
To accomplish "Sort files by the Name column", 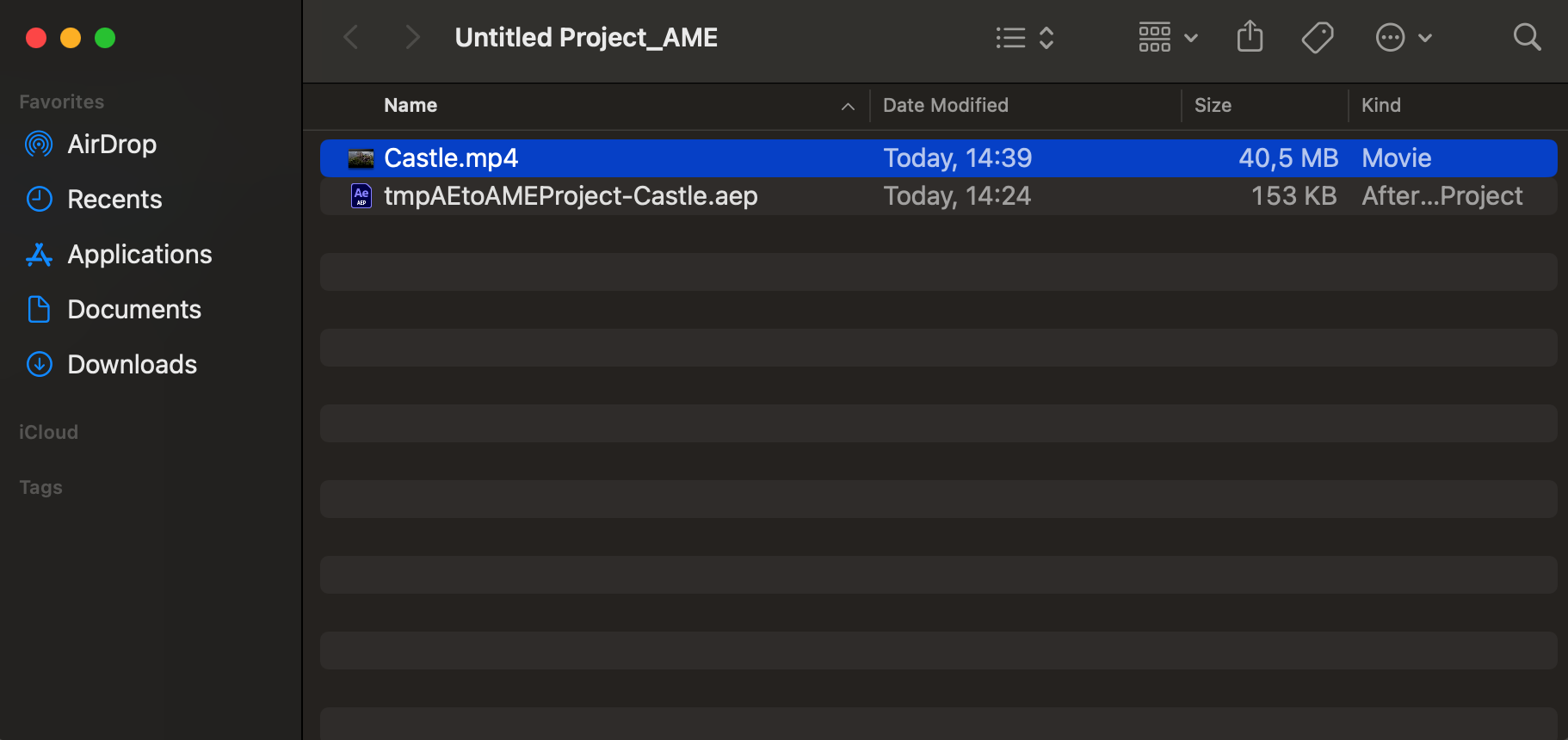I will tap(411, 105).
